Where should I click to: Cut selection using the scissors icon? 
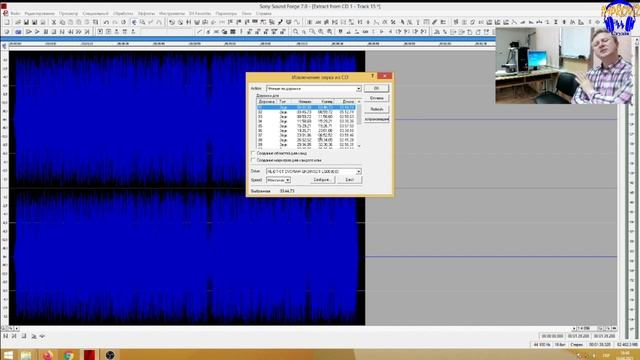[x=53, y=22]
